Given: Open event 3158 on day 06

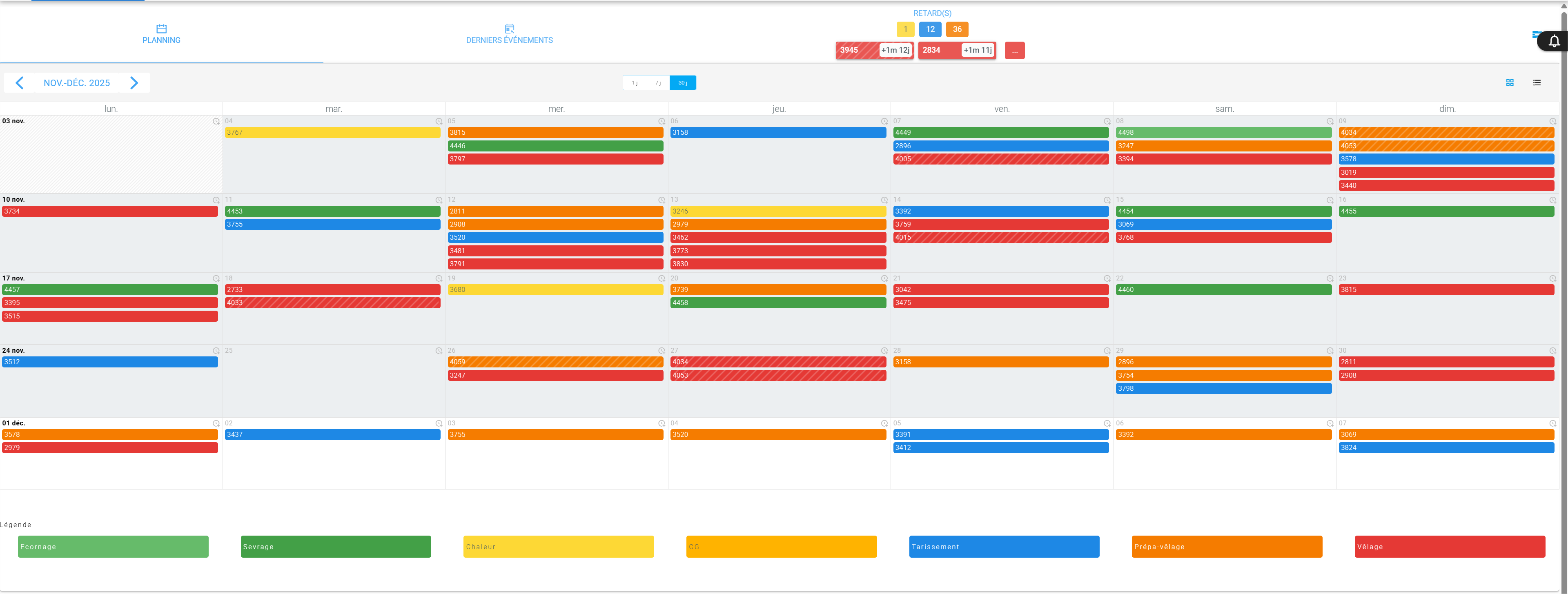Looking at the screenshot, I should [x=778, y=133].
